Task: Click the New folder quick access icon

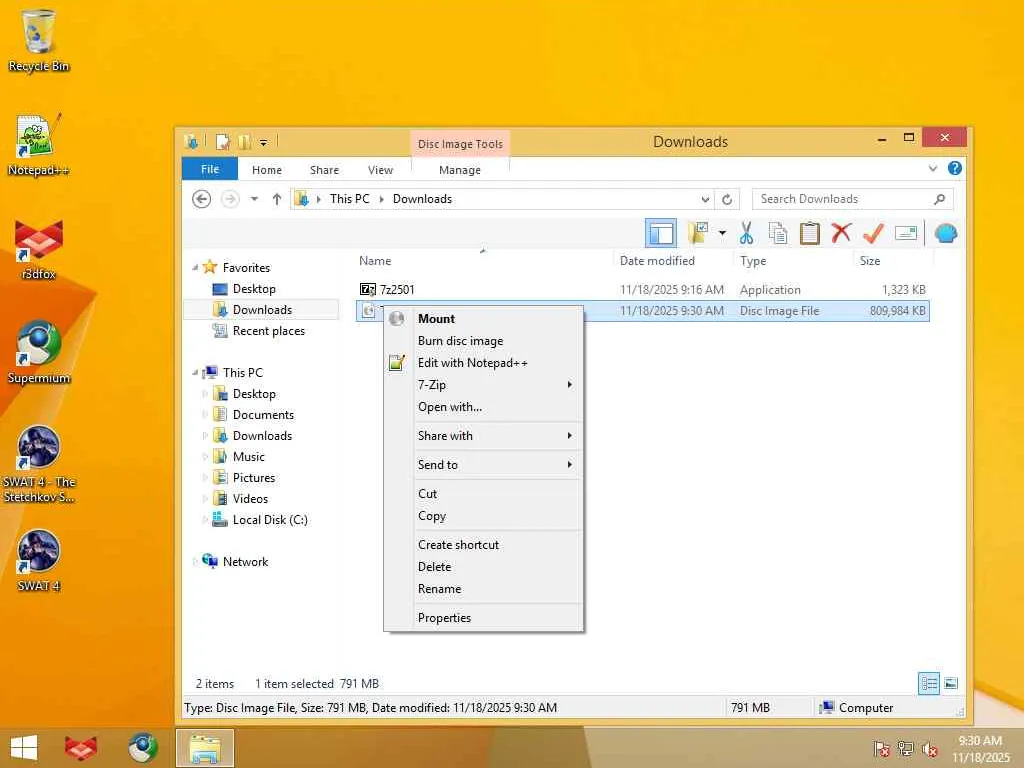Action: click(x=244, y=141)
